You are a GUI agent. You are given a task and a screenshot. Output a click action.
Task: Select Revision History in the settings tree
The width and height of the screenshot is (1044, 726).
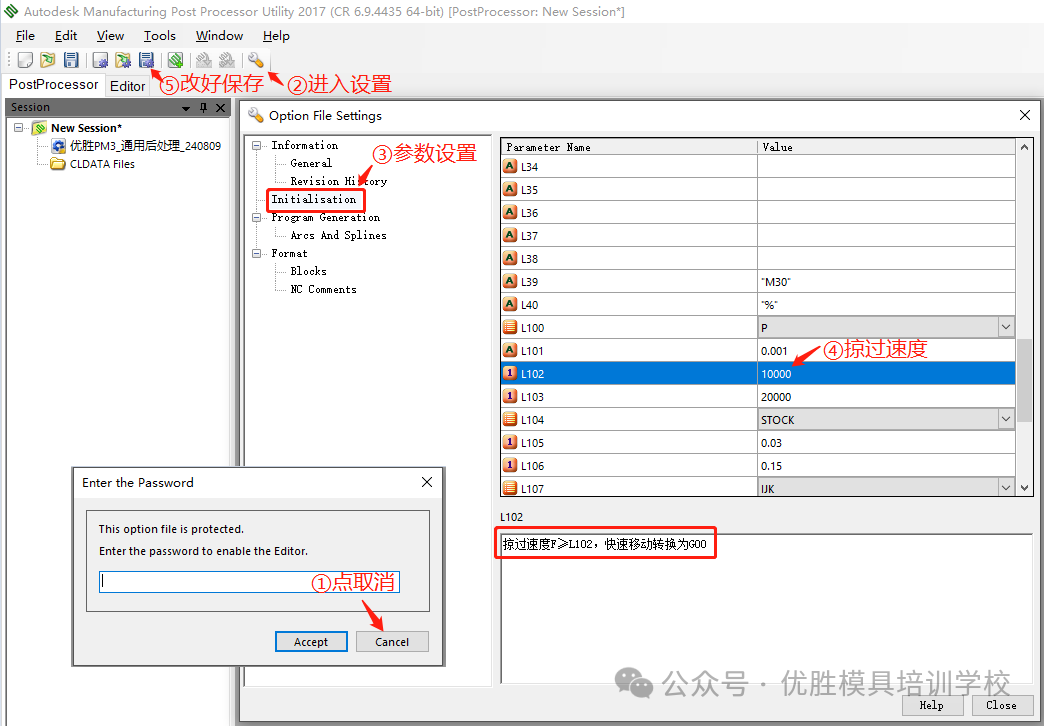coord(338,181)
